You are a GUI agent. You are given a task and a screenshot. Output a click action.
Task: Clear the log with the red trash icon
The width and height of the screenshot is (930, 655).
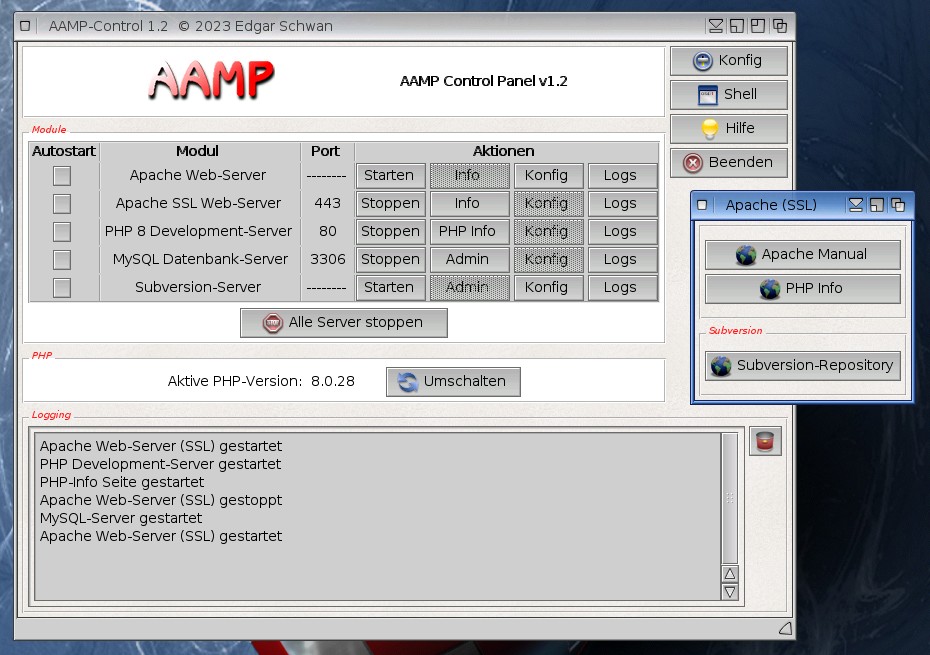pyautogui.click(x=765, y=441)
